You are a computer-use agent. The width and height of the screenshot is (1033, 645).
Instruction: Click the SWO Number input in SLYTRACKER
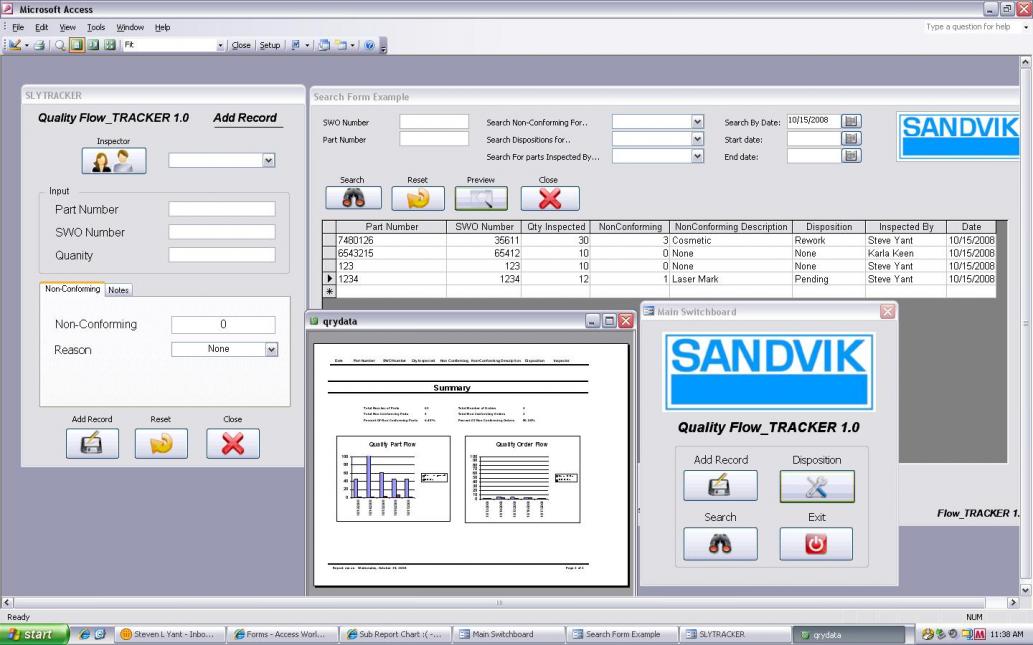click(221, 232)
